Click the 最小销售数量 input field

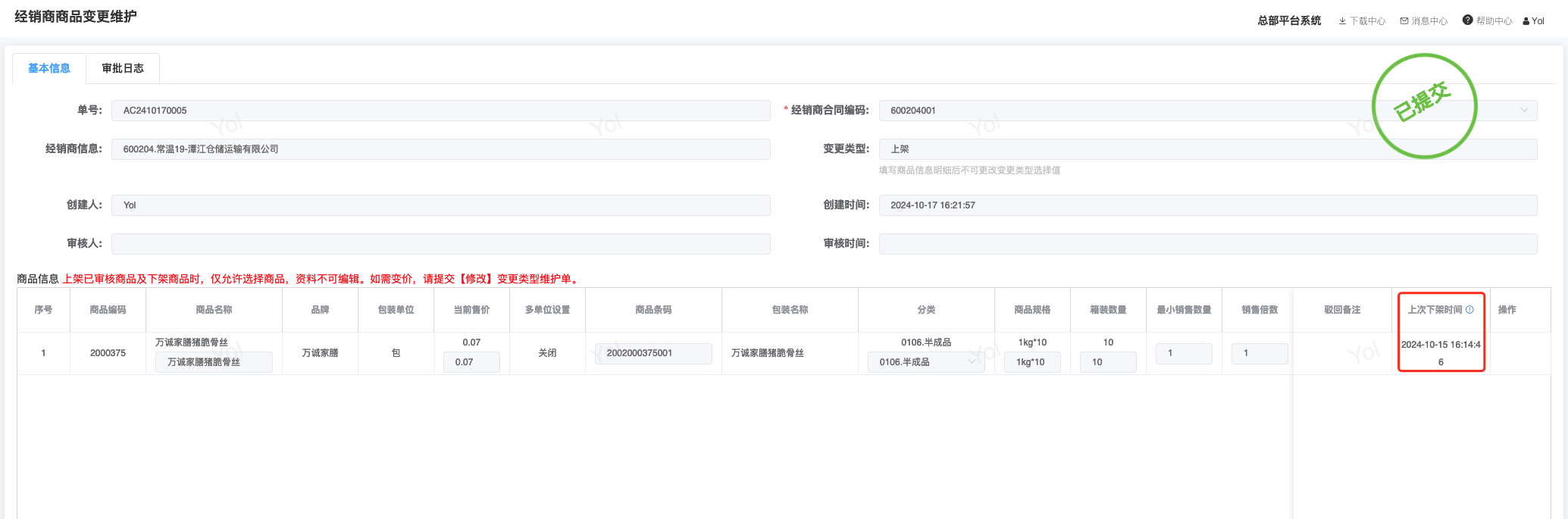(x=1184, y=353)
